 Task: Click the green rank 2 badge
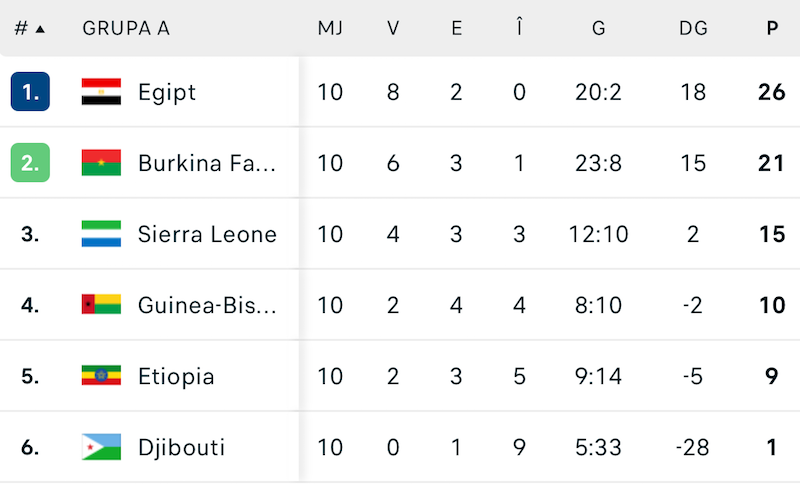click(30, 163)
